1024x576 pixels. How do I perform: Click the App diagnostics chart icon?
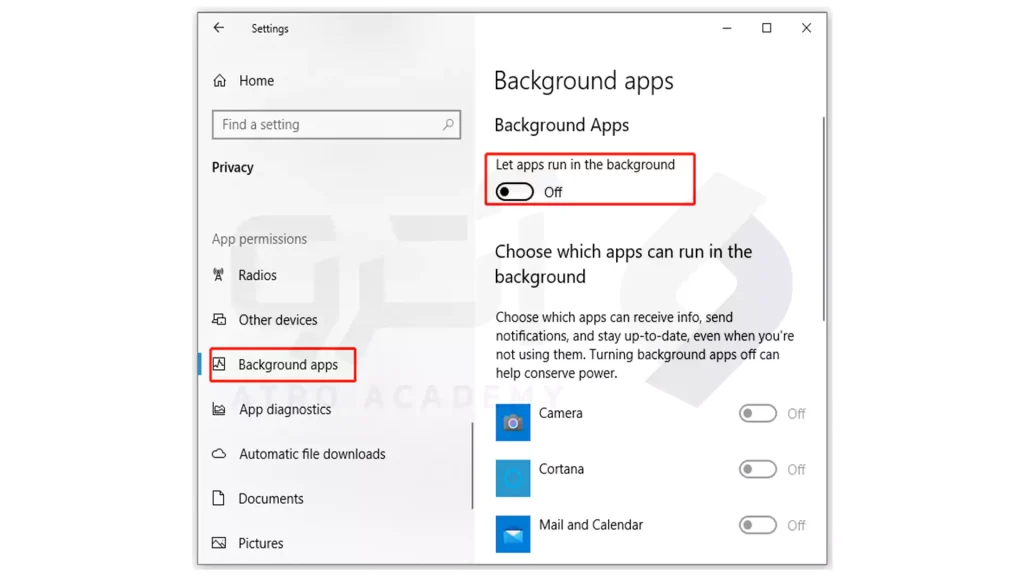[219, 409]
